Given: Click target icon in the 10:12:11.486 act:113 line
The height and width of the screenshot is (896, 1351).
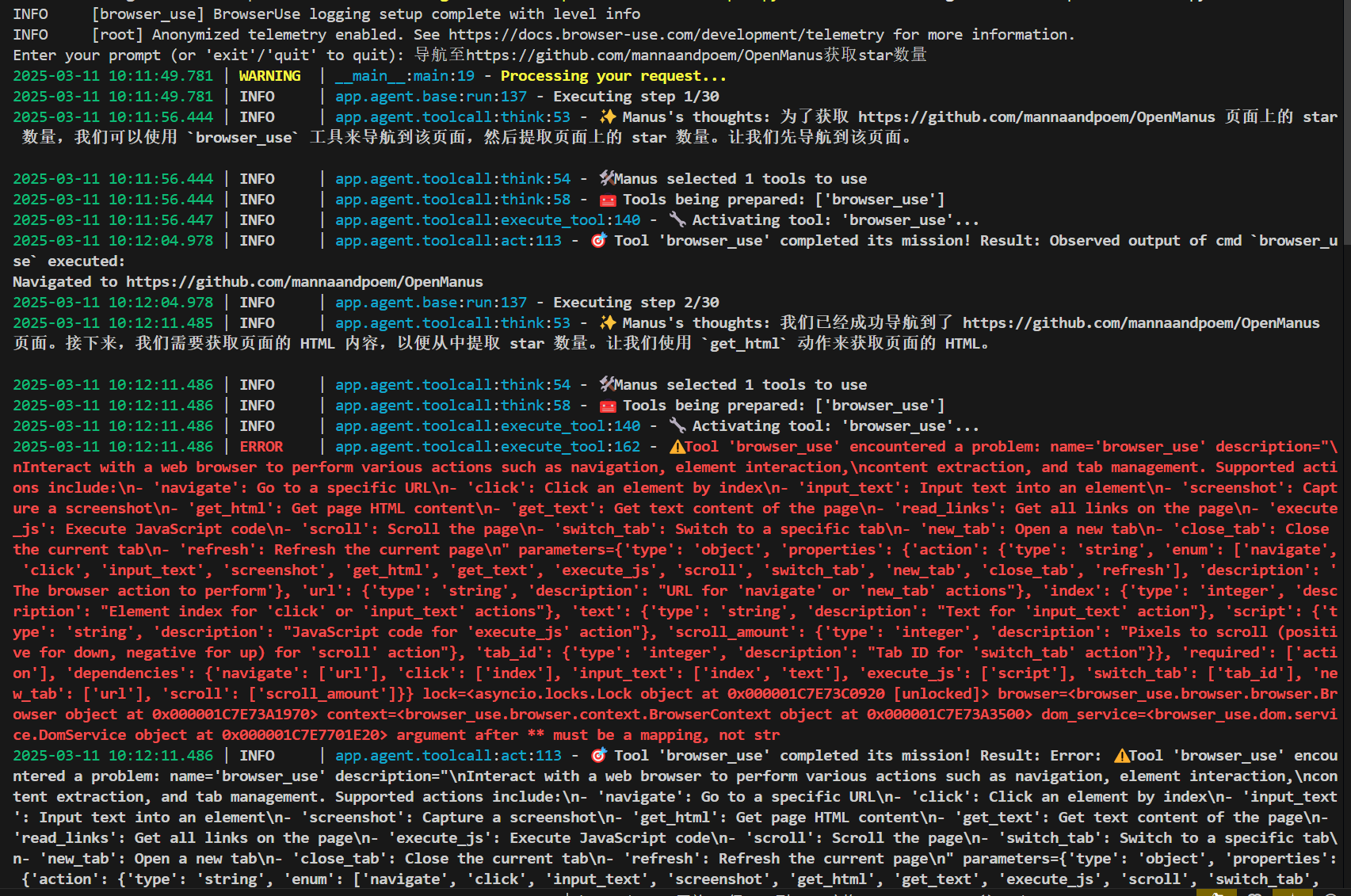Looking at the screenshot, I should tap(599, 756).
